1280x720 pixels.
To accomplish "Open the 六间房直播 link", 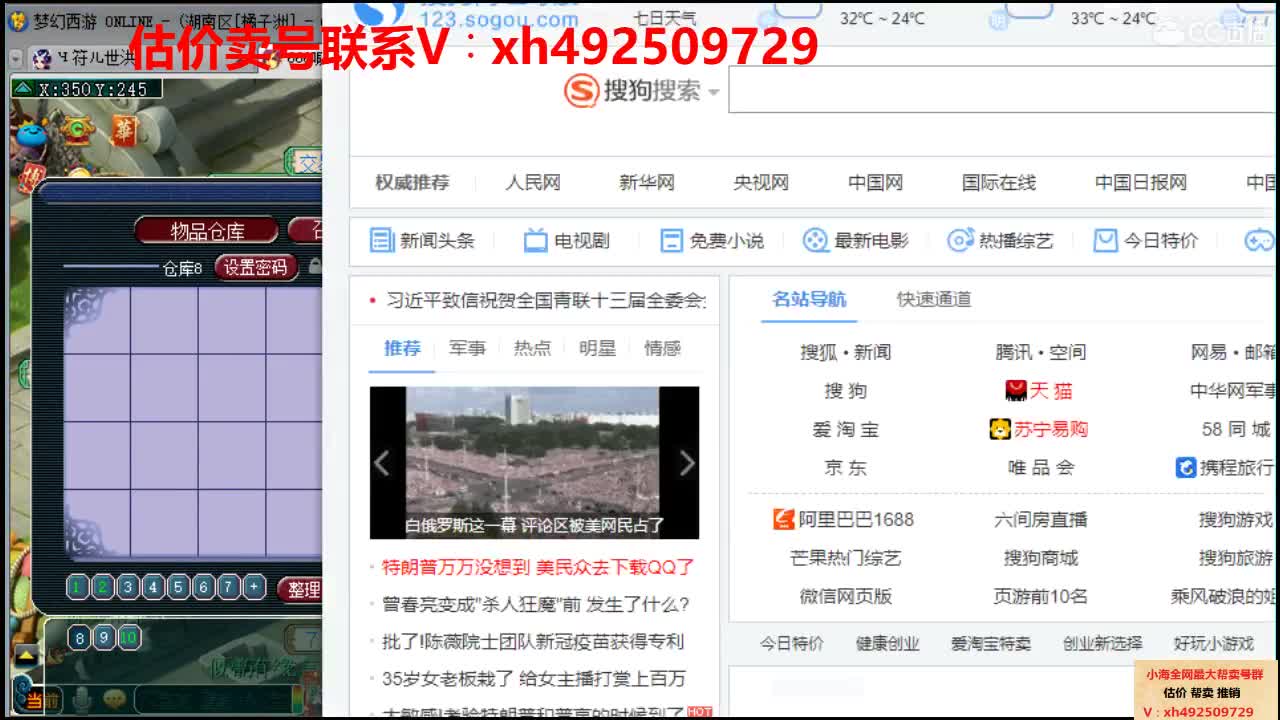I will pyautogui.click(x=1040, y=519).
